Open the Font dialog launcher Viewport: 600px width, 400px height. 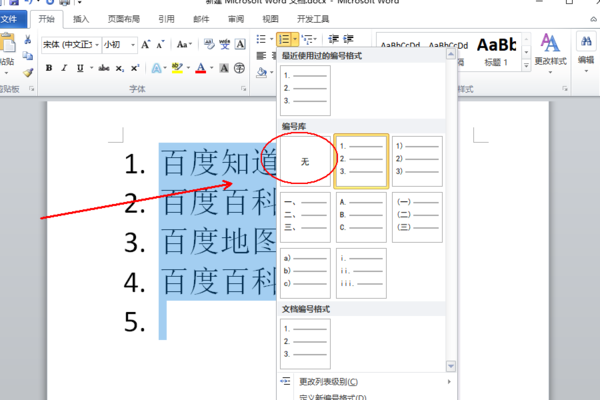[x=243, y=89]
